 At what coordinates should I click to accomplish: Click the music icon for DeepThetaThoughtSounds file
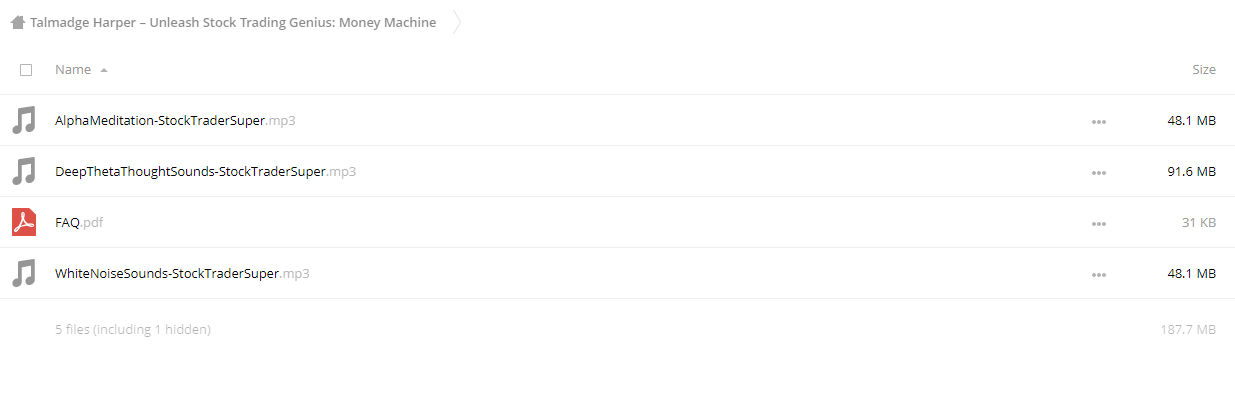pos(24,171)
